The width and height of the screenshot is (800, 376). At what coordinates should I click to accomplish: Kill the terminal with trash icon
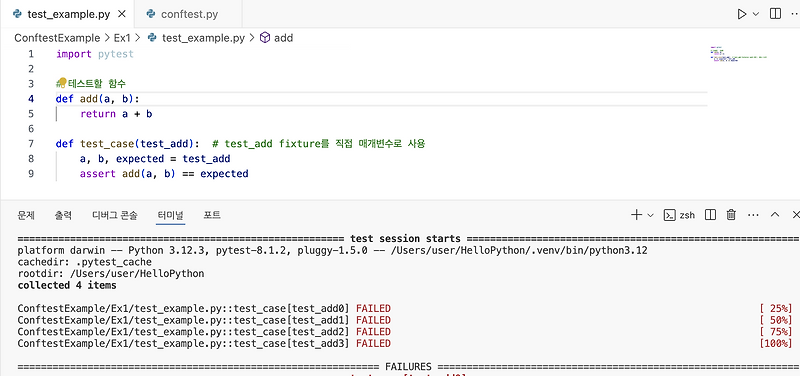pos(731,215)
